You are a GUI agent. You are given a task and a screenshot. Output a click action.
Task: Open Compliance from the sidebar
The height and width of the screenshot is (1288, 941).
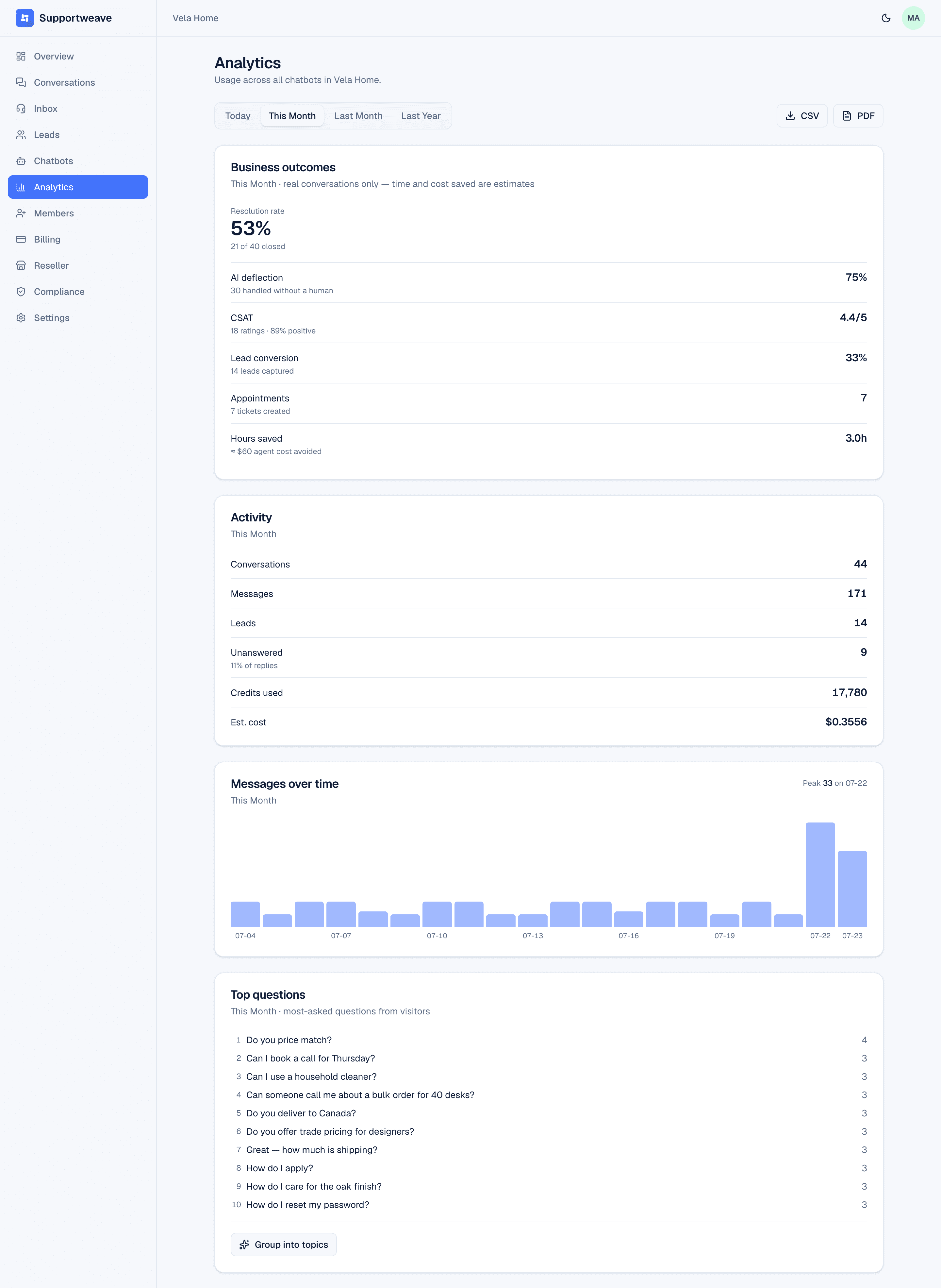(78, 292)
